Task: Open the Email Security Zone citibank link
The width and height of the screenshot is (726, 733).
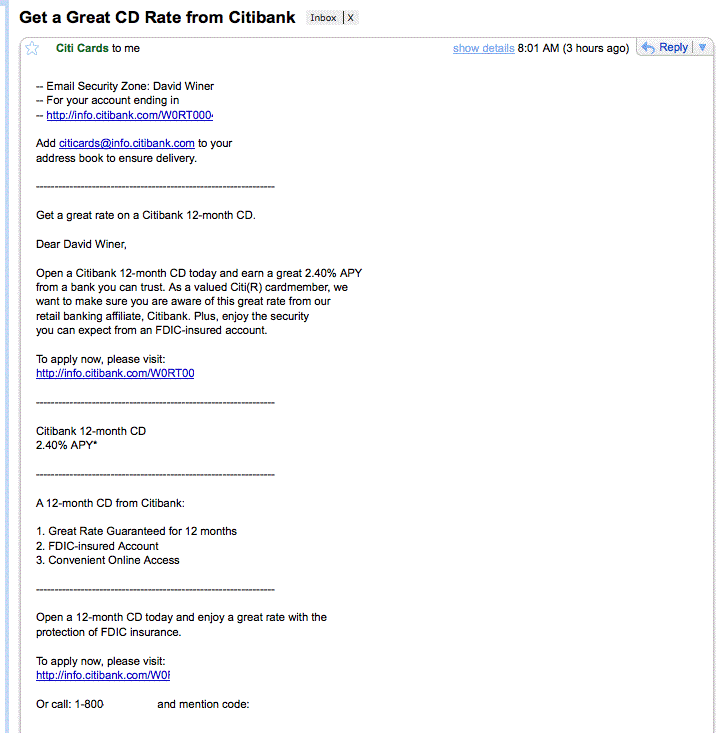Action: [x=129, y=115]
